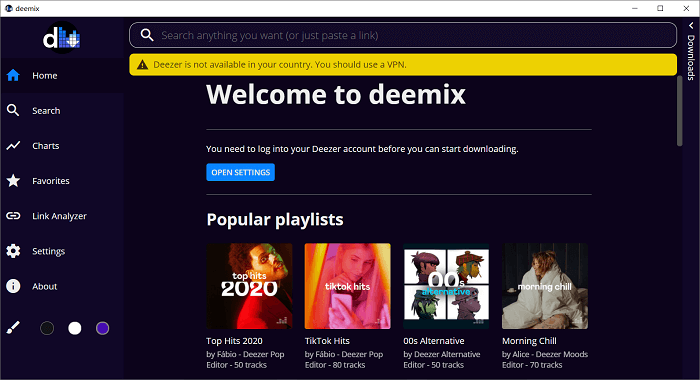Open the TikTok Hits playlist cover
700x380 pixels.
pos(347,286)
